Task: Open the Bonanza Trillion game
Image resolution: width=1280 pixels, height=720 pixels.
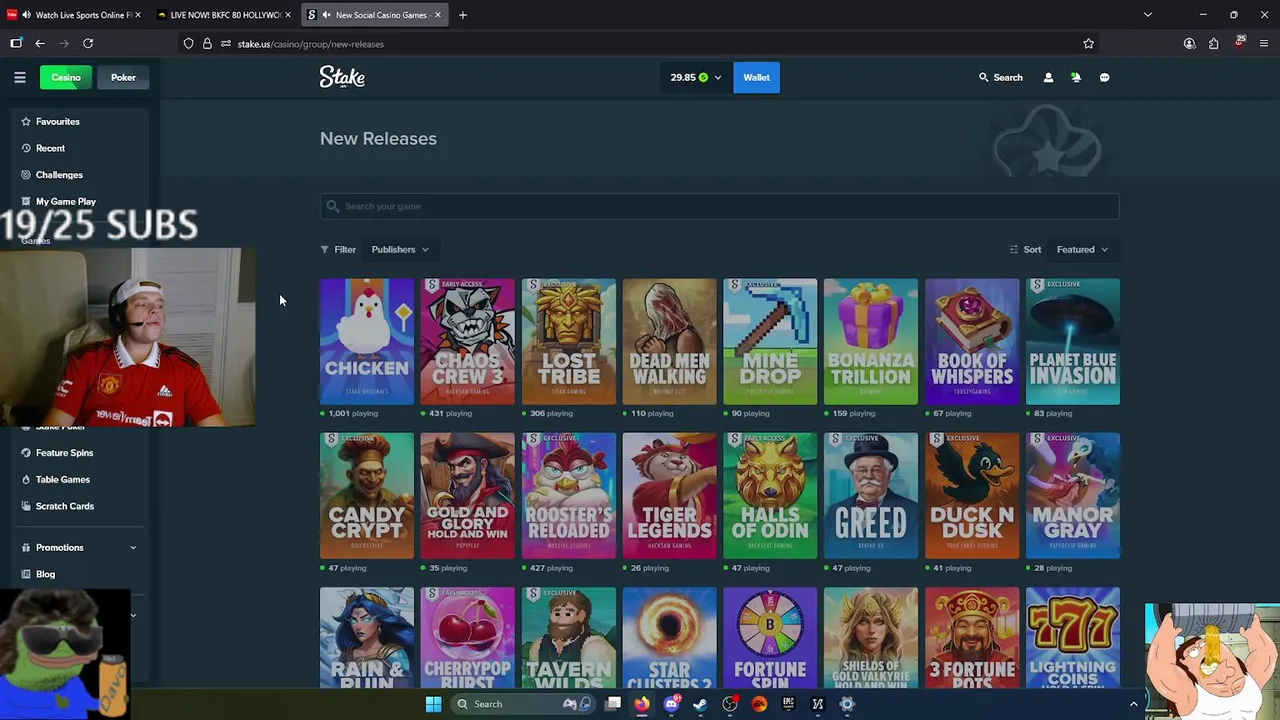Action: pos(871,341)
